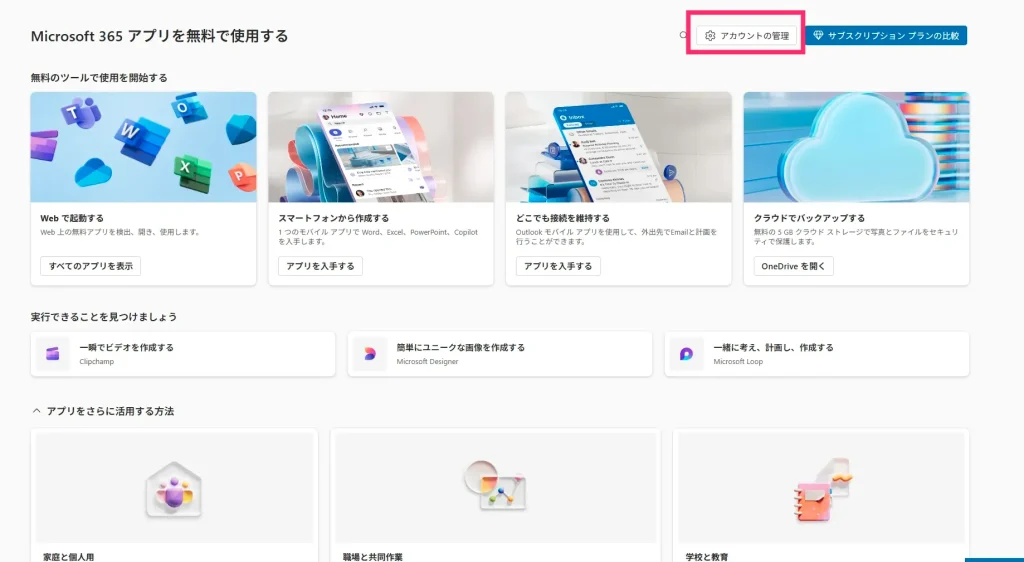Screen dimensions: 1024x562
Task: Collapse アプリをさらに活用する方法 section
Action: click(37, 411)
